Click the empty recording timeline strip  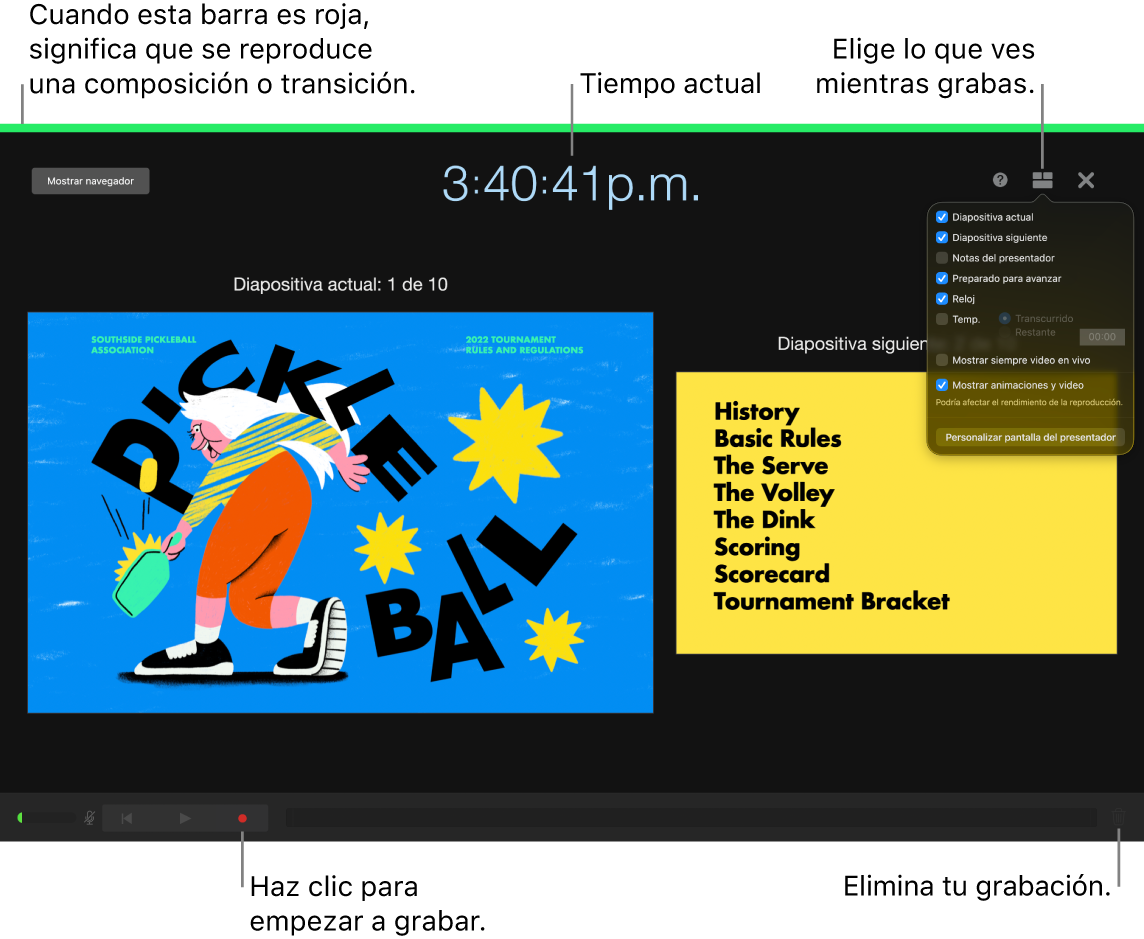click(690, 817)
